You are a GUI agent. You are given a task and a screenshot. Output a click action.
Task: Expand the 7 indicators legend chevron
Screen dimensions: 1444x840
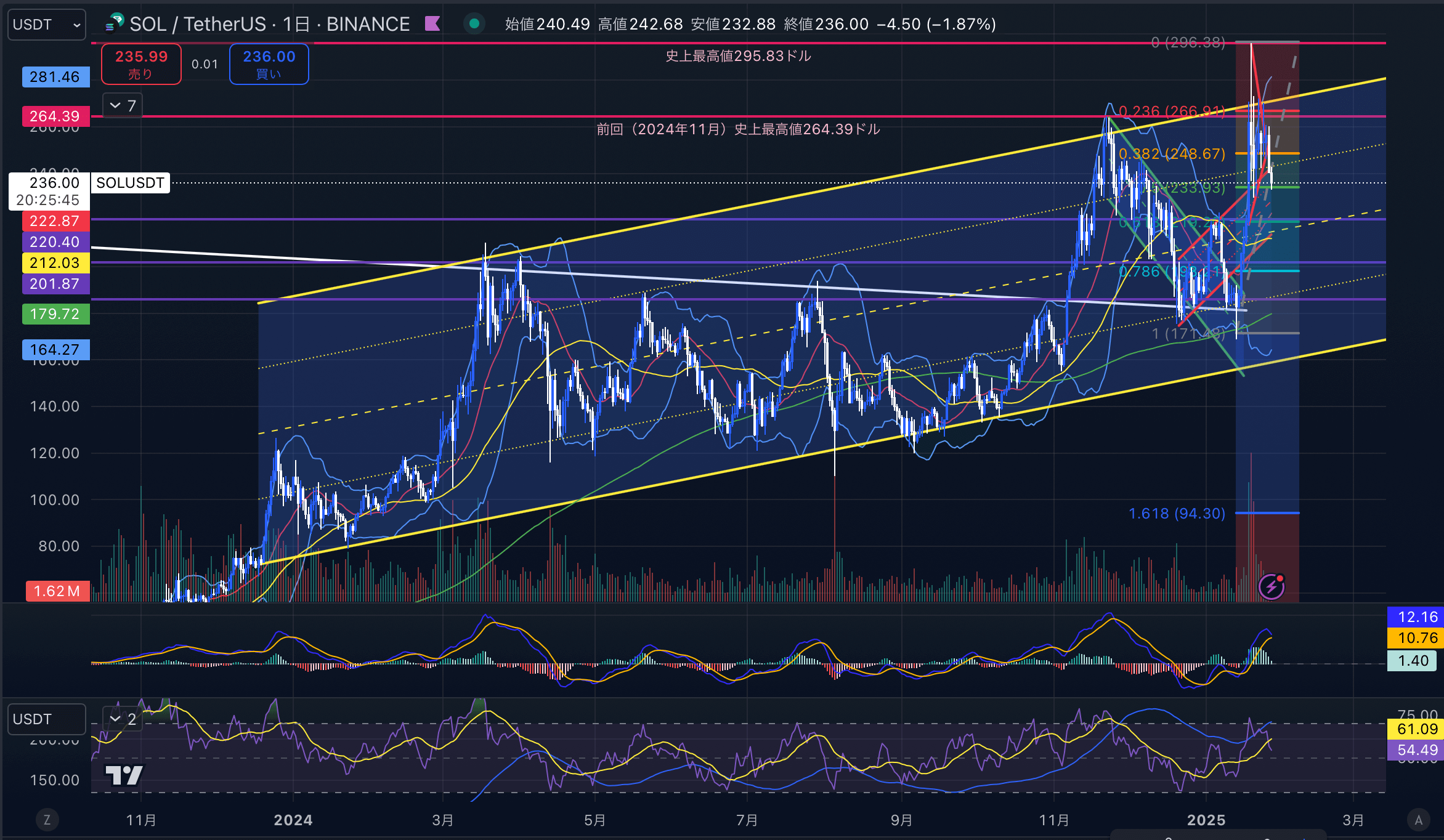click(x=123, y=106)
